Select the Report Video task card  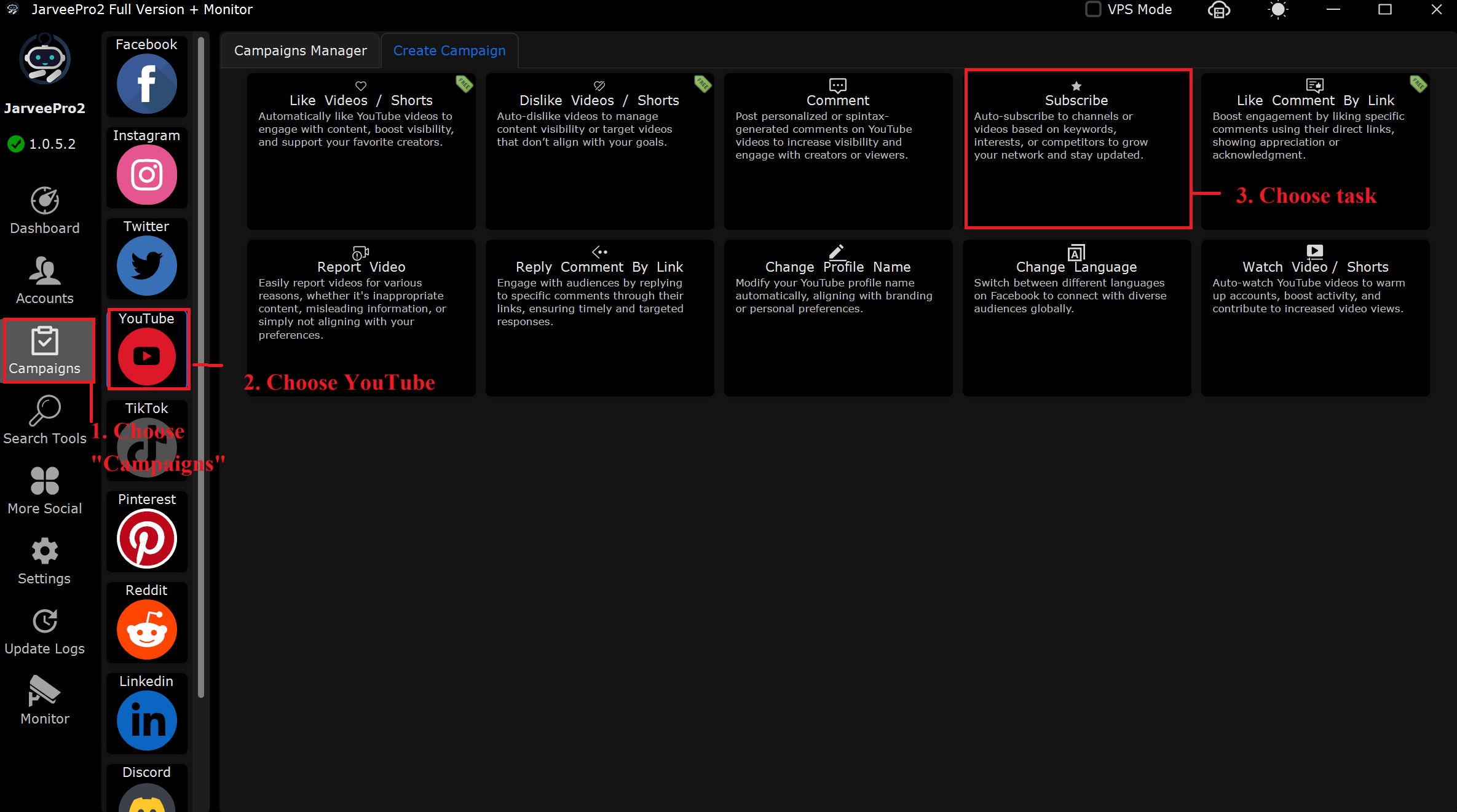tap(361, 318)
